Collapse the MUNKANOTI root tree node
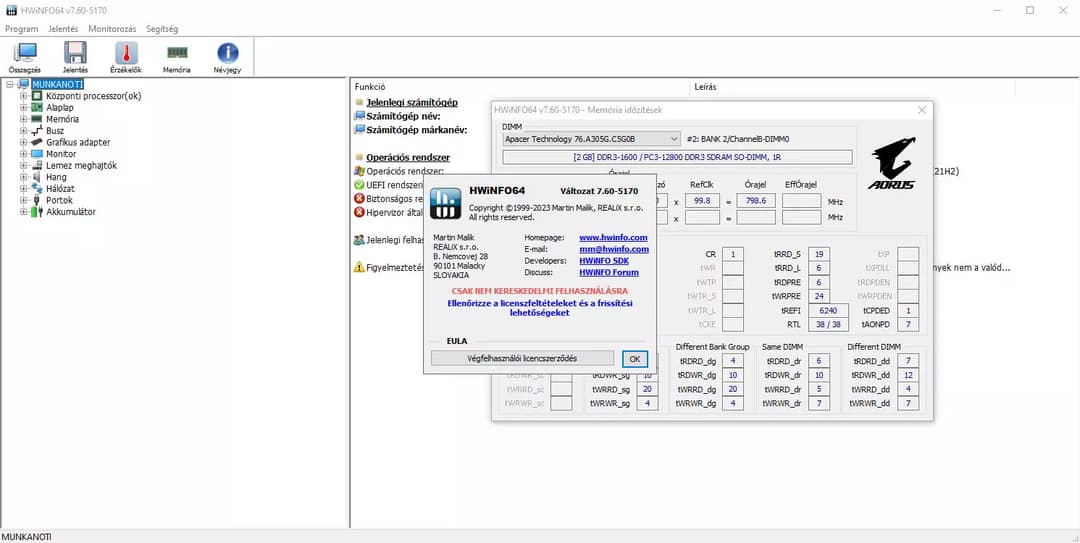Screen dimensions: 1080x543 tap(10, 84)
